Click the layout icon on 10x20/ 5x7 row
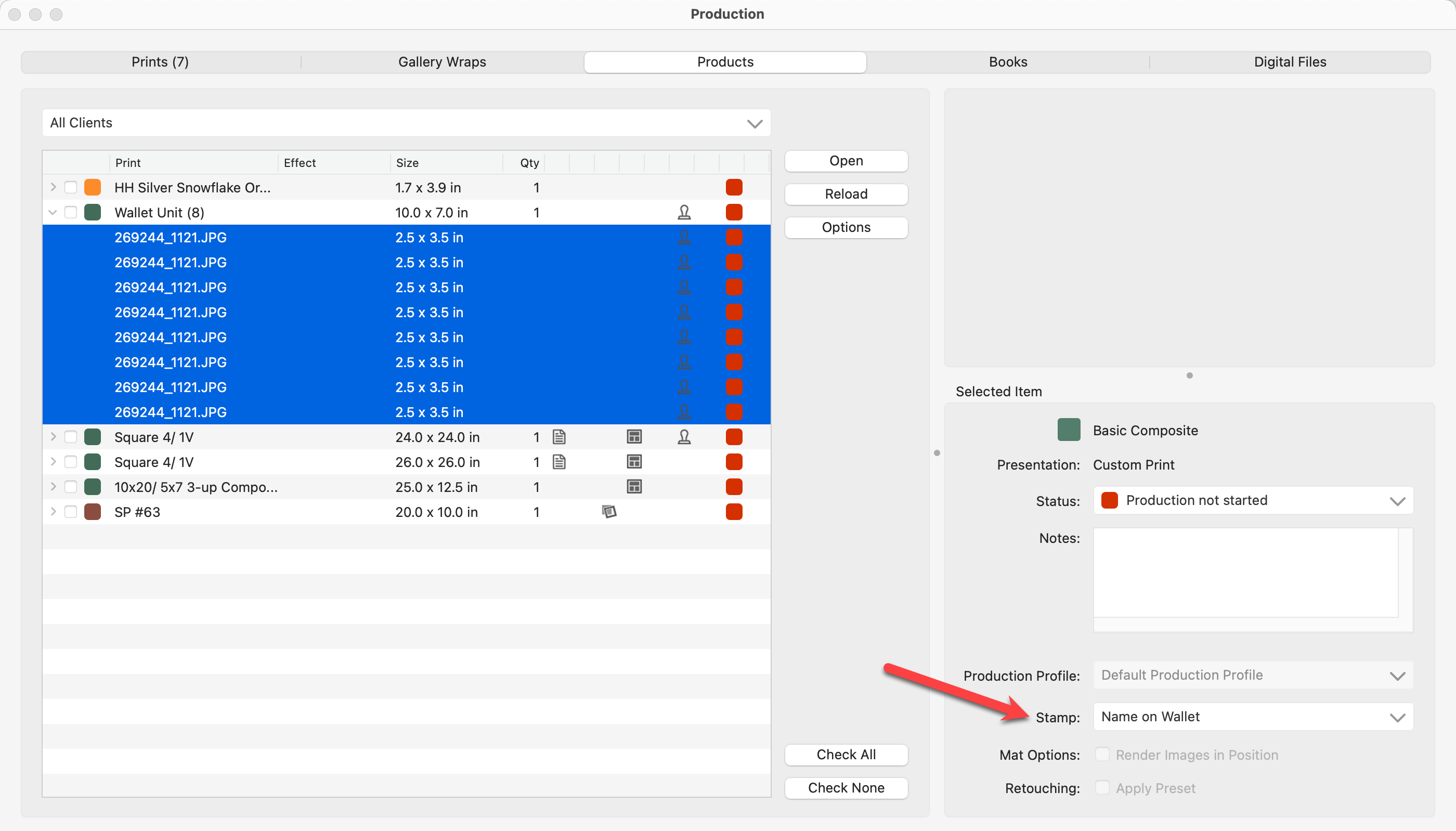 coord(634,487)
